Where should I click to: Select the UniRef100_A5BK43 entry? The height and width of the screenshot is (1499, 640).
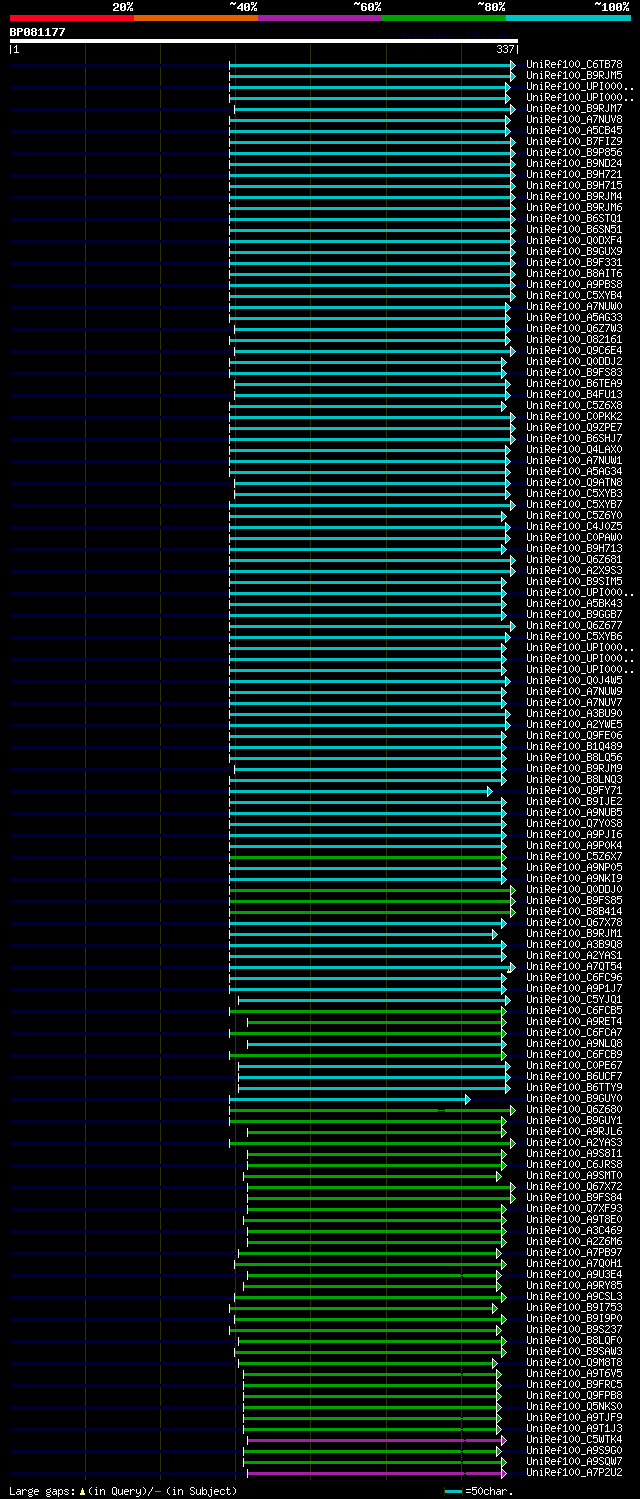point(574,603)
